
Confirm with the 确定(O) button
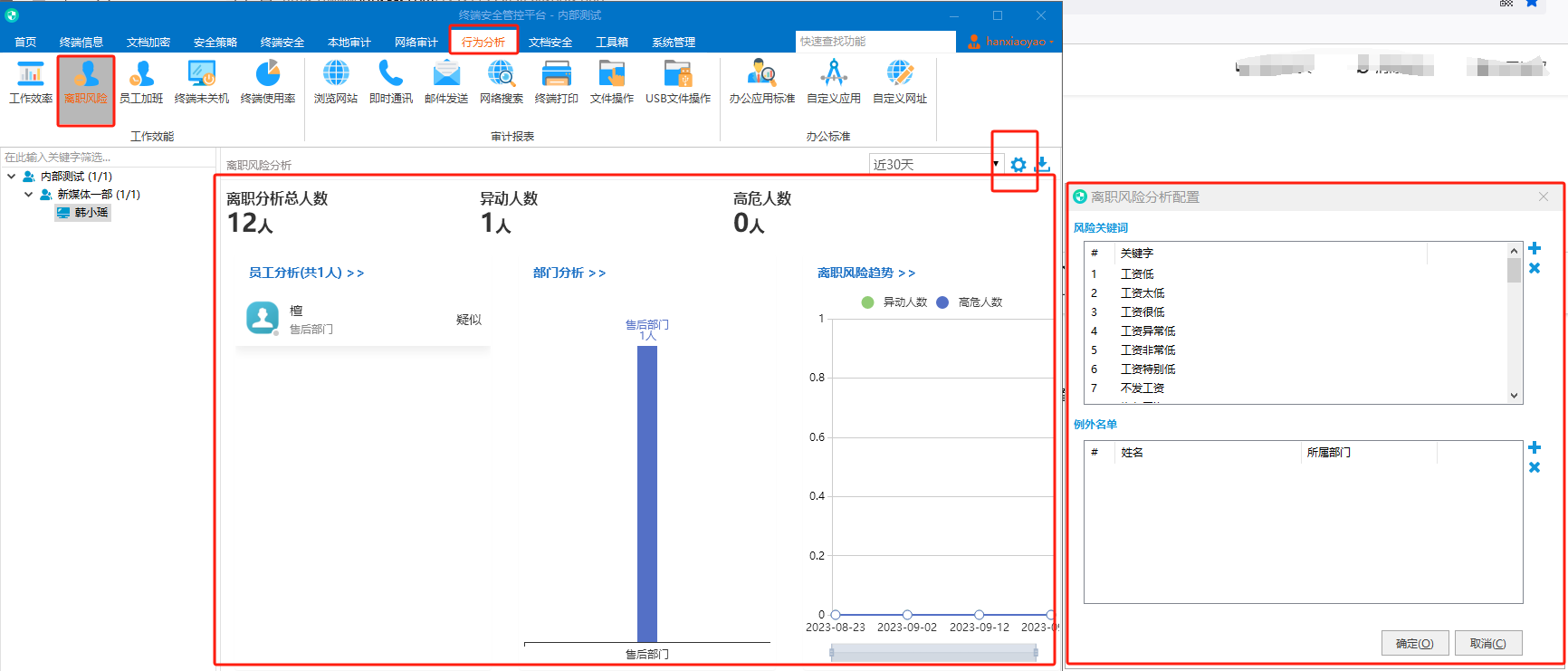pos(1415,643)
